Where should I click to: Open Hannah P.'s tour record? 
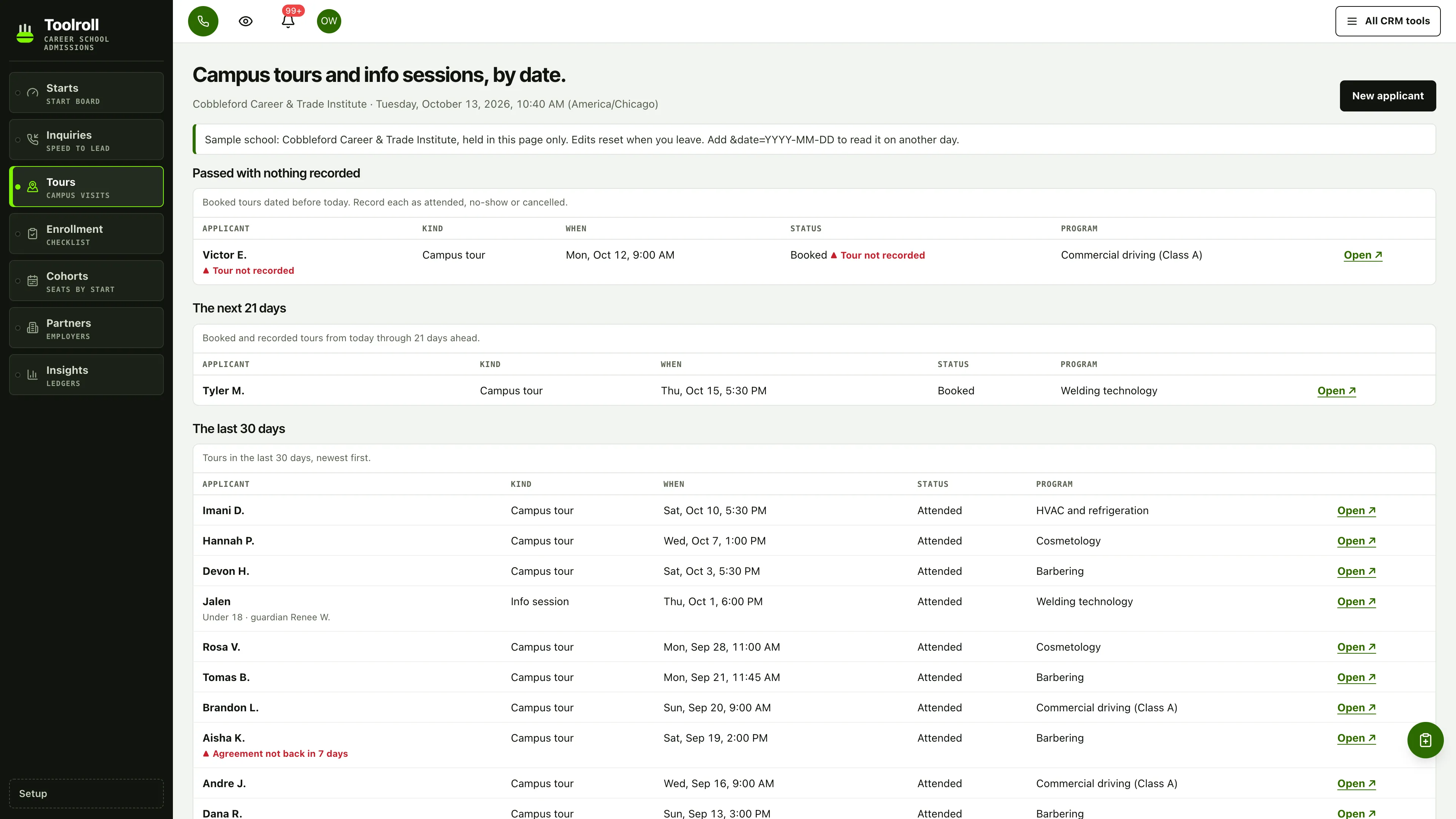pos(1357,541)
